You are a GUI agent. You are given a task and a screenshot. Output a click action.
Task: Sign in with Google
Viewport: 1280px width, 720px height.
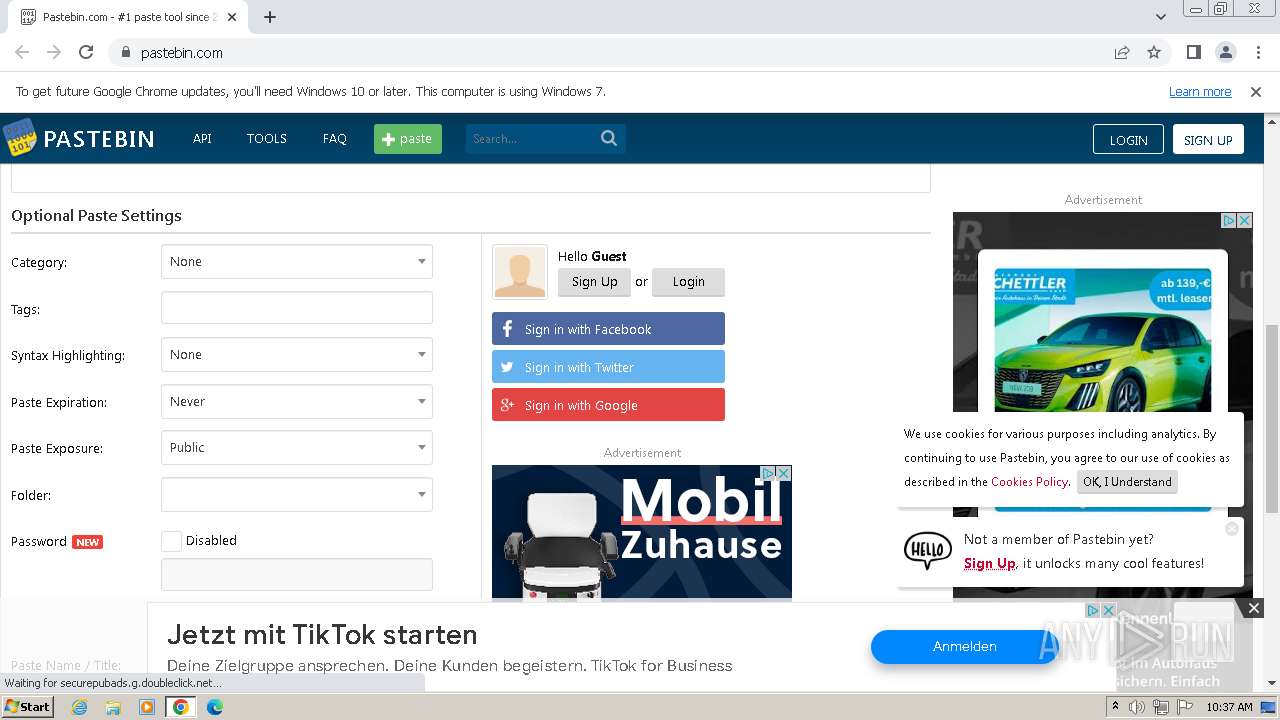point(608,405)
